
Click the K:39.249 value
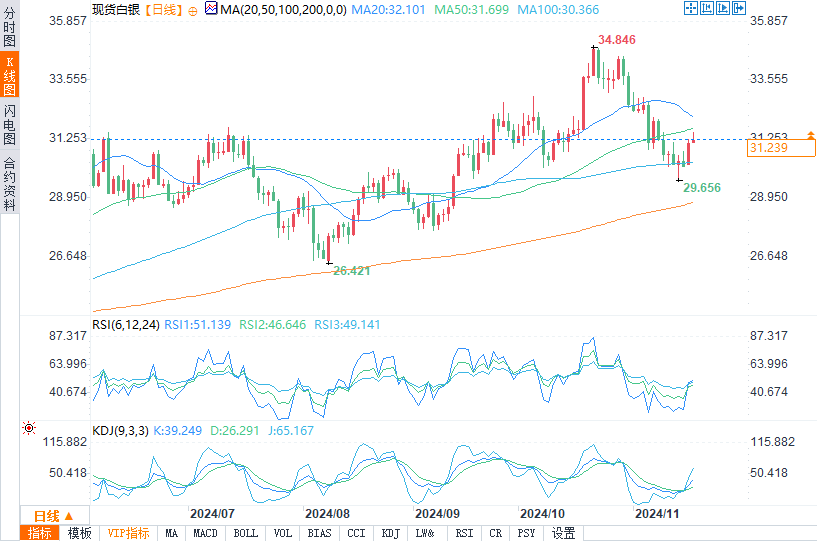[178, 431]
